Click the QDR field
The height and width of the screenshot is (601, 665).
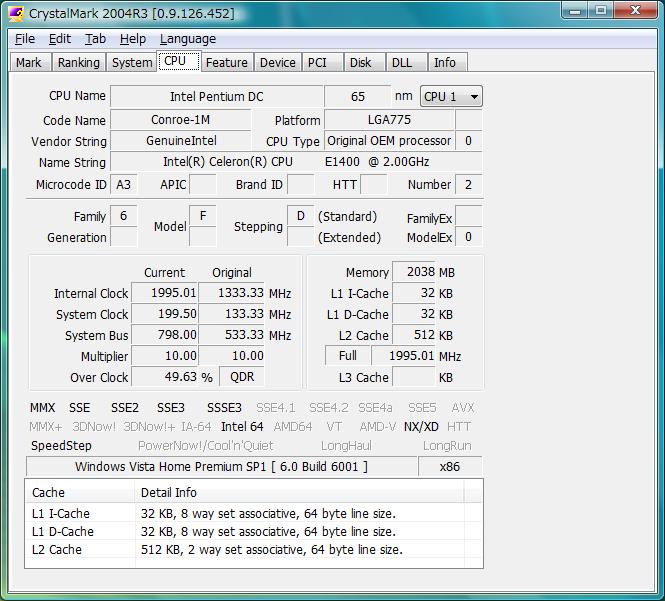[x=242, y=377]
